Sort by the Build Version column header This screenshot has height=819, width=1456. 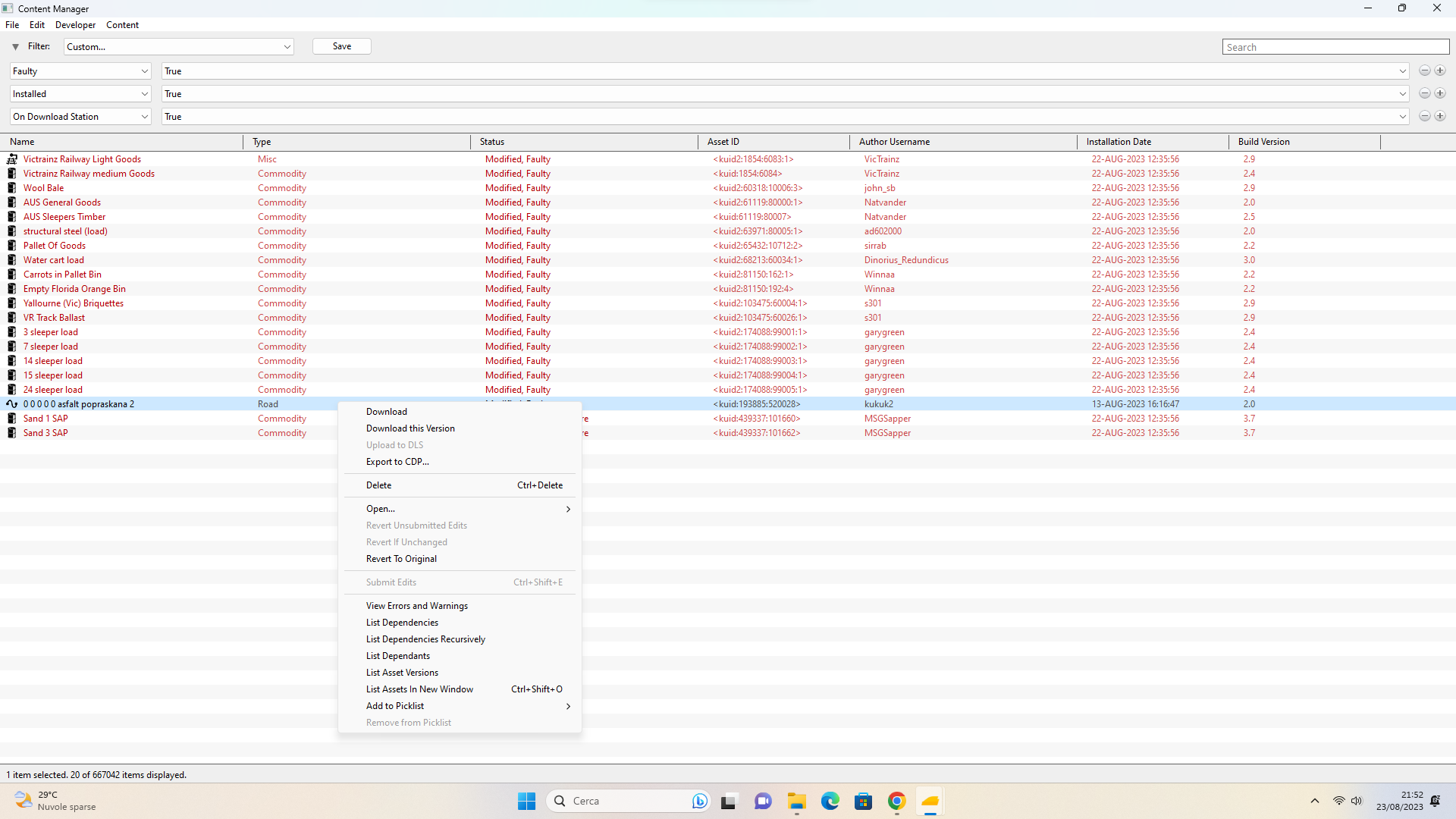click(x=1304, y=142)
